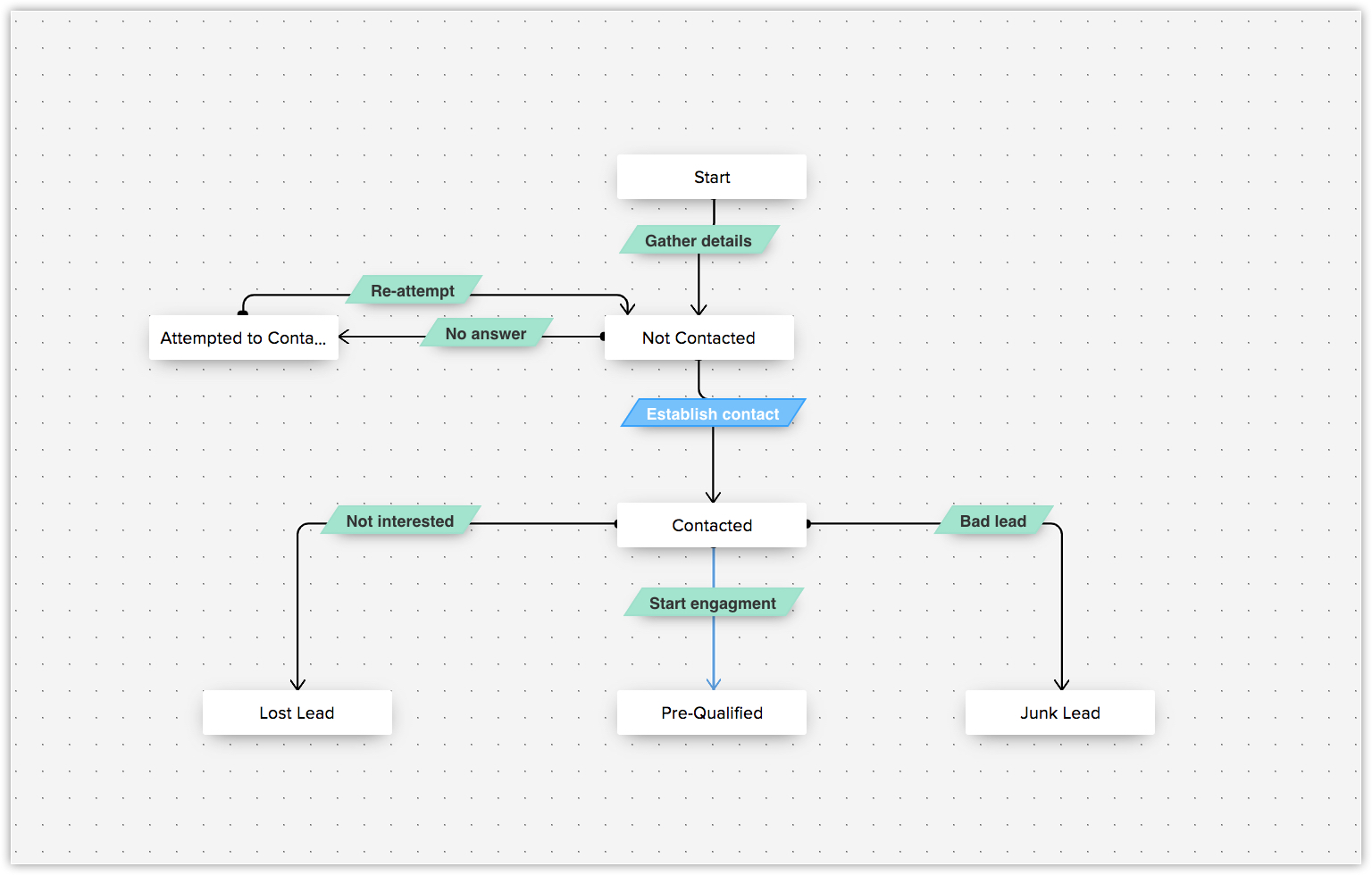The height and width of the screenshot is (875, 1372).
Task: Click the Not interested transition label
Action: click(x=400, y=521)
